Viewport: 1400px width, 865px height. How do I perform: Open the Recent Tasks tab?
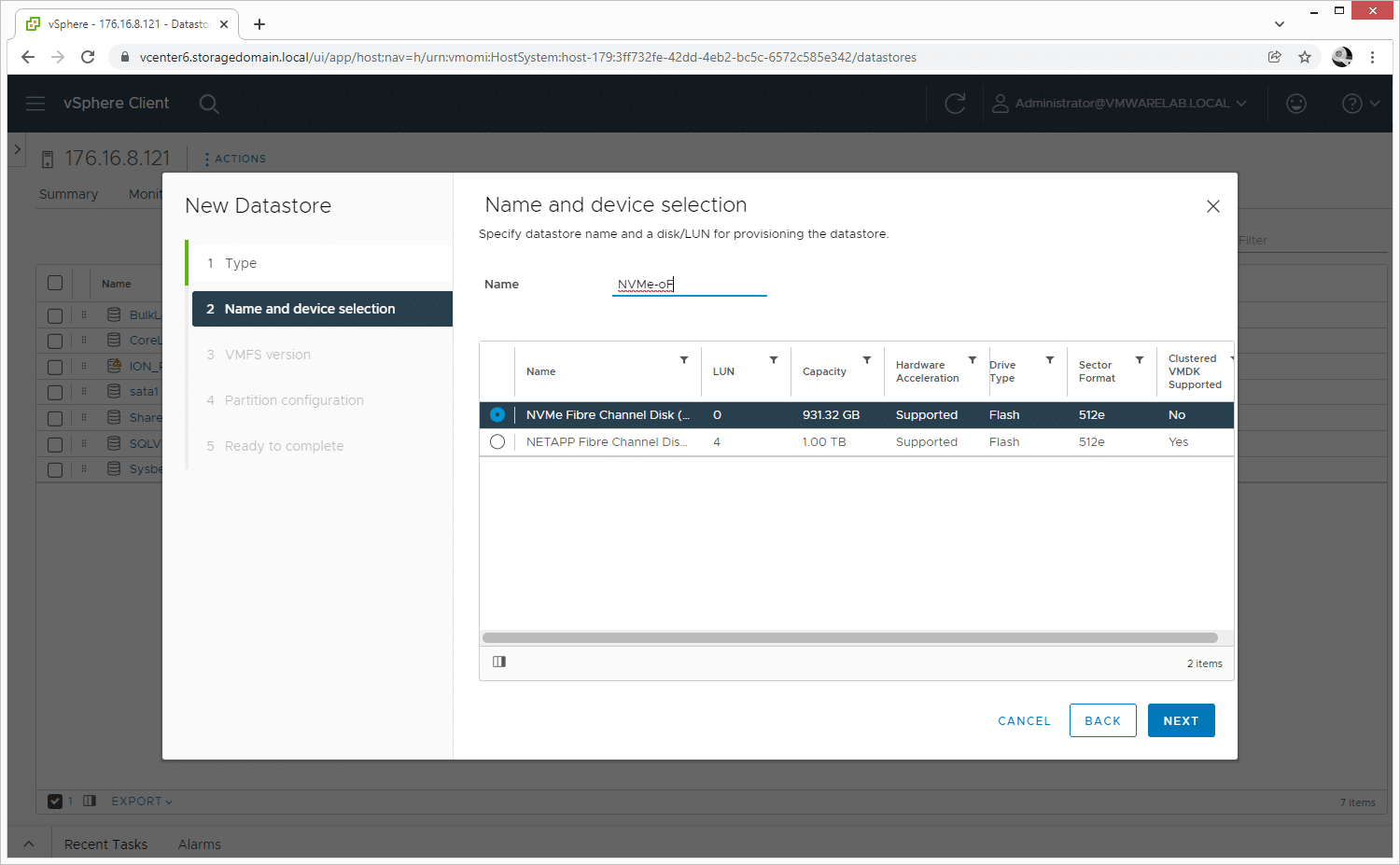click(x=105, y=844)
